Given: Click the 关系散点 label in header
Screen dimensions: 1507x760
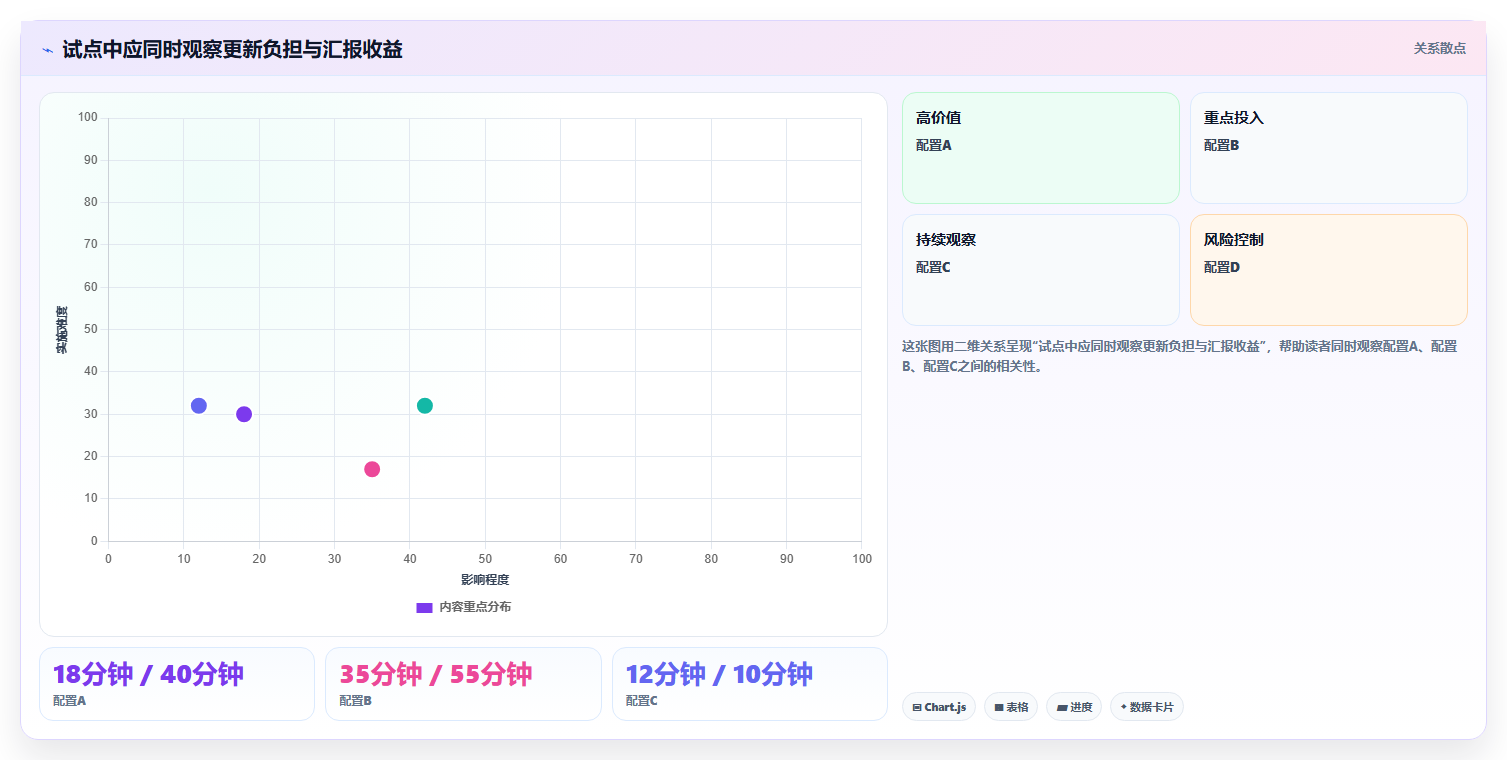Looking at the screenshot, I should click(1440, 48).
